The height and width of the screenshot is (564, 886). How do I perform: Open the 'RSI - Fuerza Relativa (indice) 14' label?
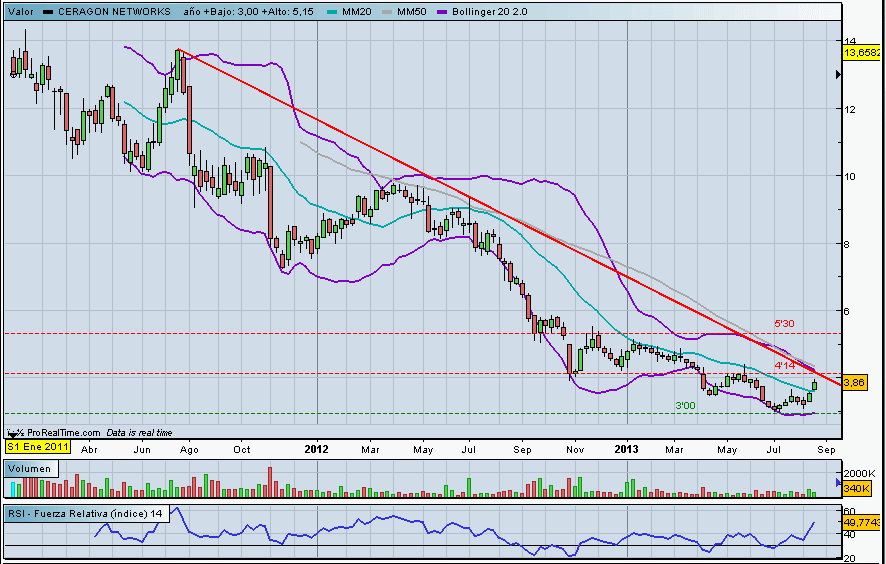click(x=85, y=514)
